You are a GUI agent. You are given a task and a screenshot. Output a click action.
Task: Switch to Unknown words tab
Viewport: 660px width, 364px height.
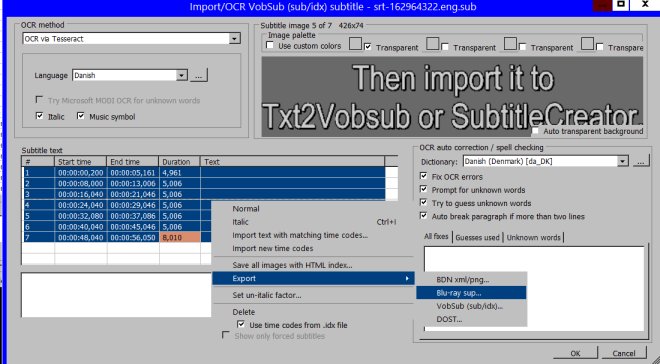(533, 237)
